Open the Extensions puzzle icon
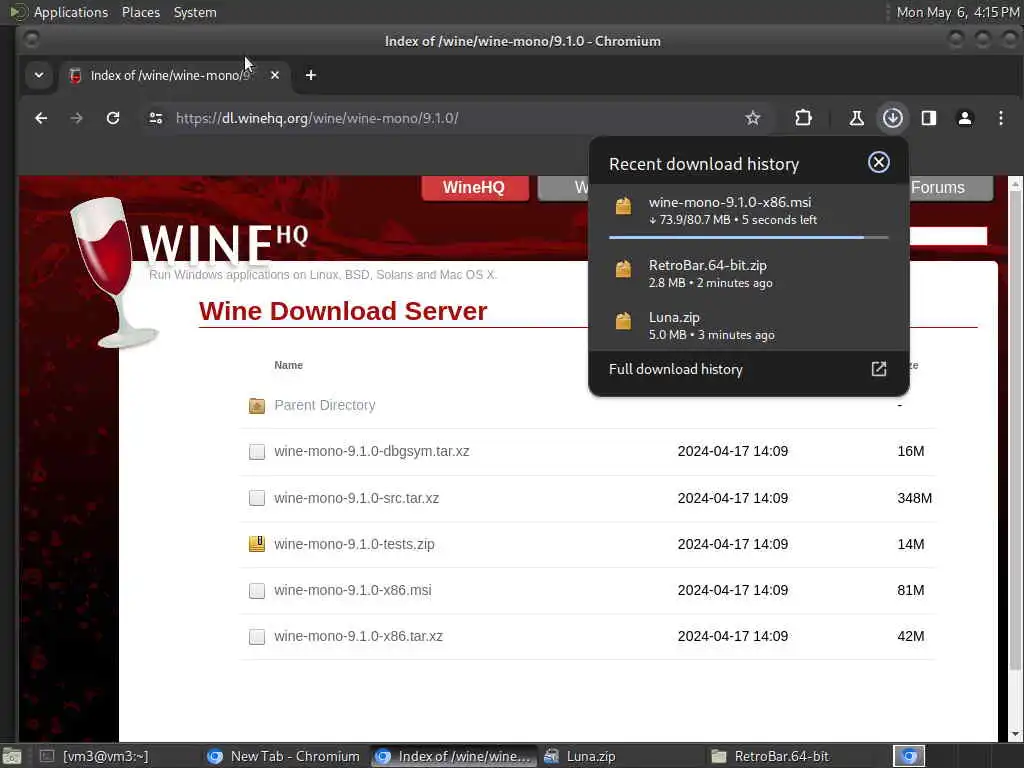The width and height of the screenshot is (1024, 768). pyautogui.click(x=803, y=118)
